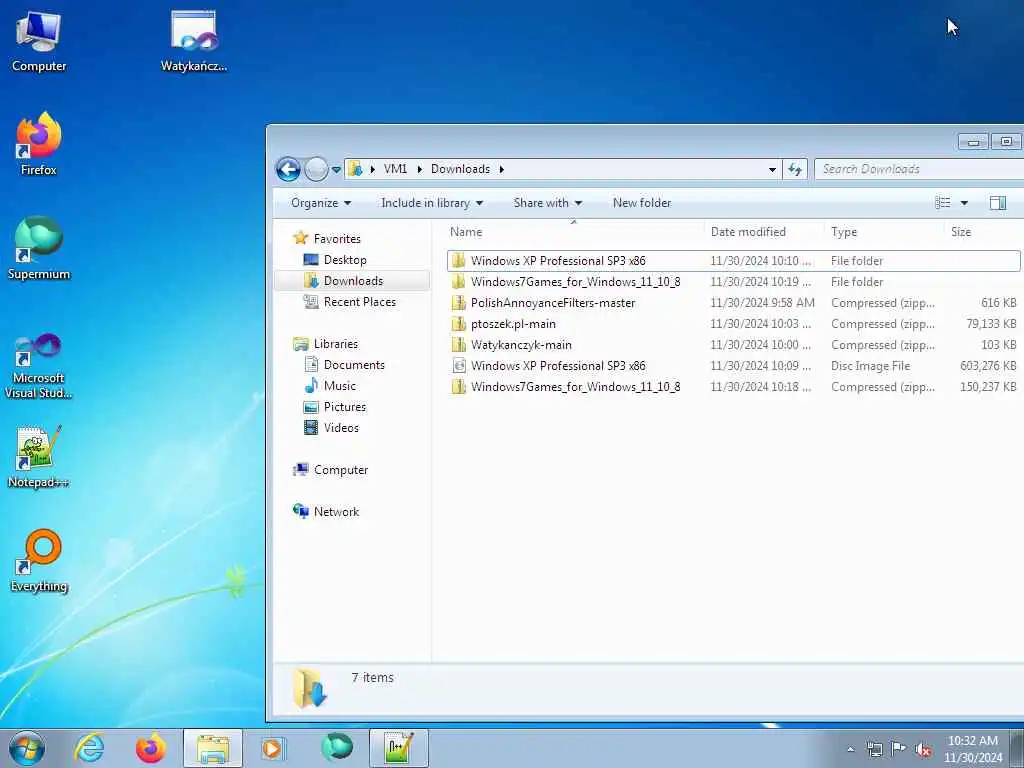Click the Windows Explorer taskbar button

tap(213, 748)
